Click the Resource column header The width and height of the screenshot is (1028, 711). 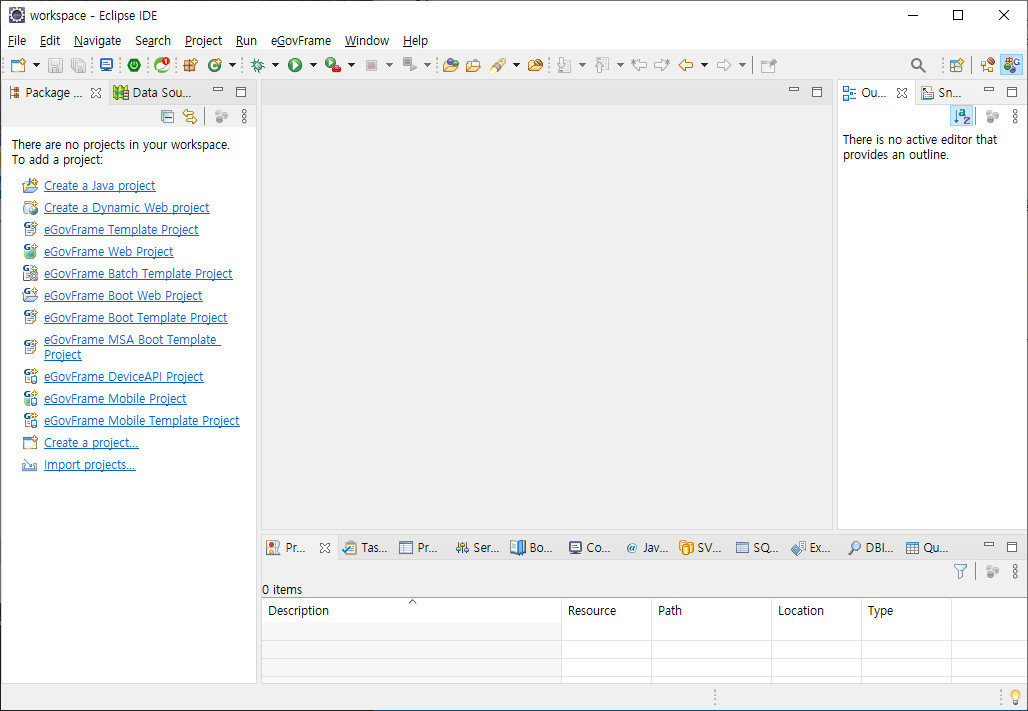pos(606,611)
